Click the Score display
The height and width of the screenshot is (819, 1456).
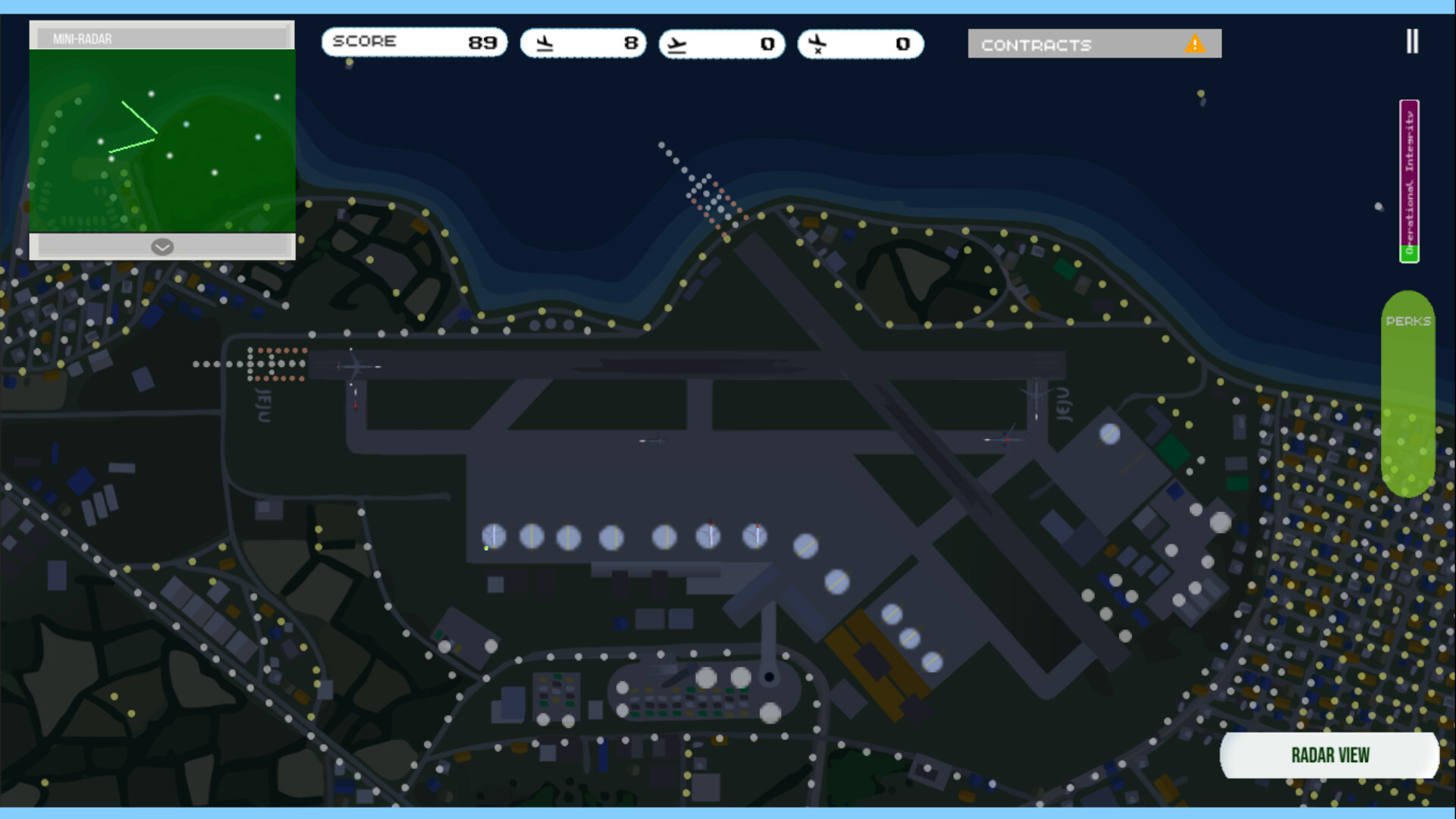(414, 42)
